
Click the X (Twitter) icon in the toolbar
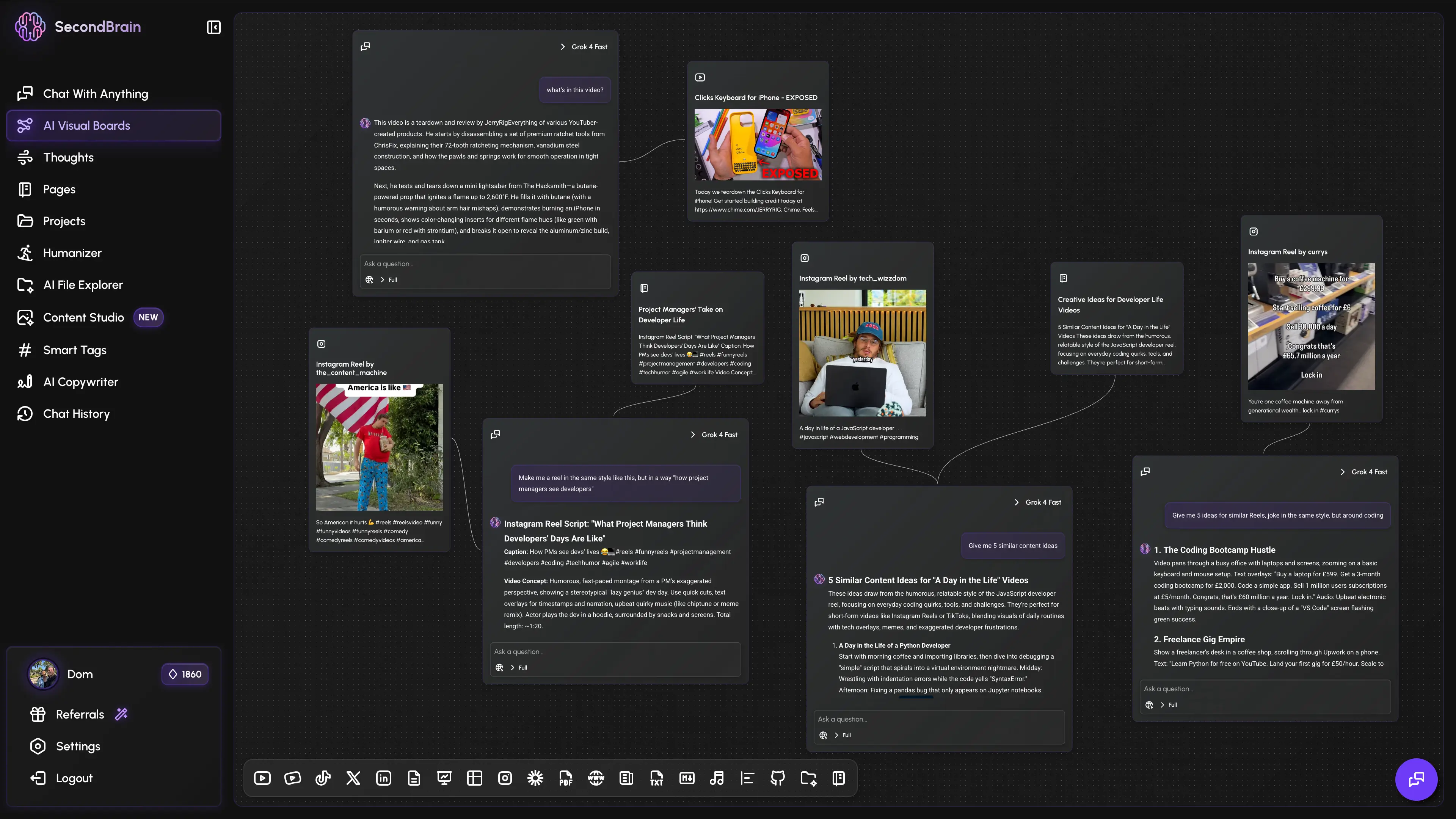(x=353, y=778)
